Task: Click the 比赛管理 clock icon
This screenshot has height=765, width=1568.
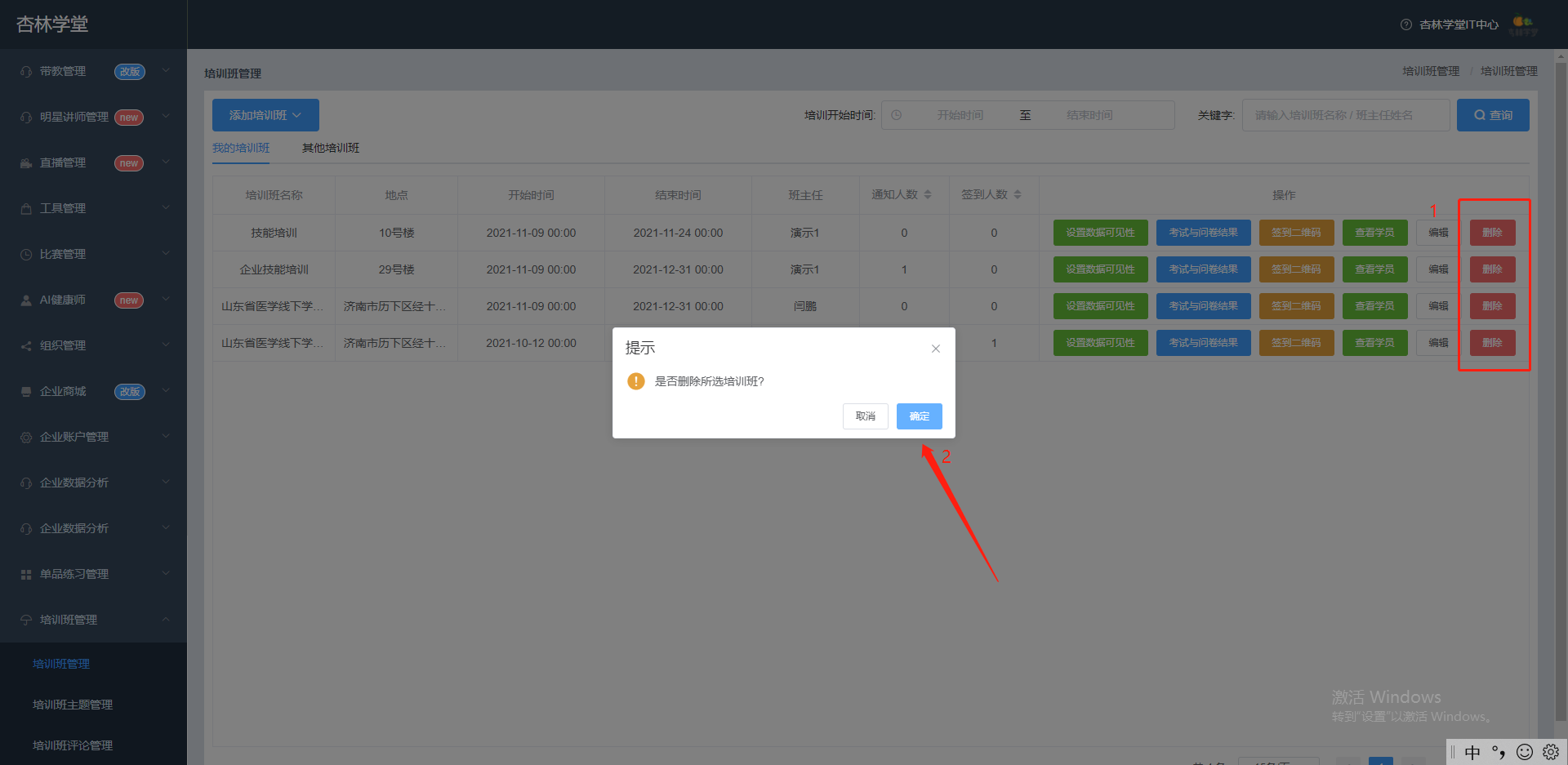Action: click(26, 255)
